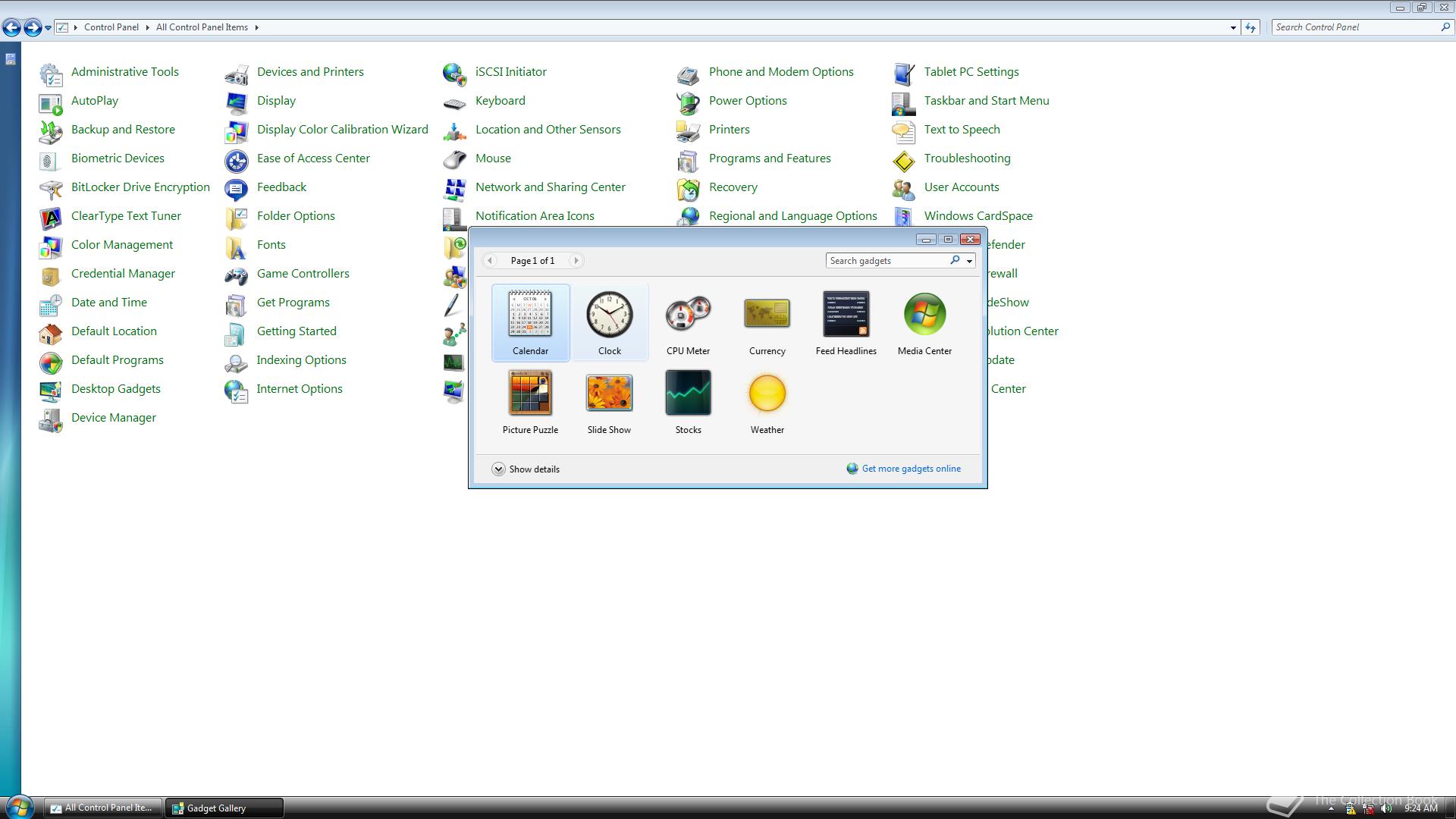The height and width of the screenshot is (819, 1456).
Task: Go forward with the Forward arrow button
Action: point(33,27)
